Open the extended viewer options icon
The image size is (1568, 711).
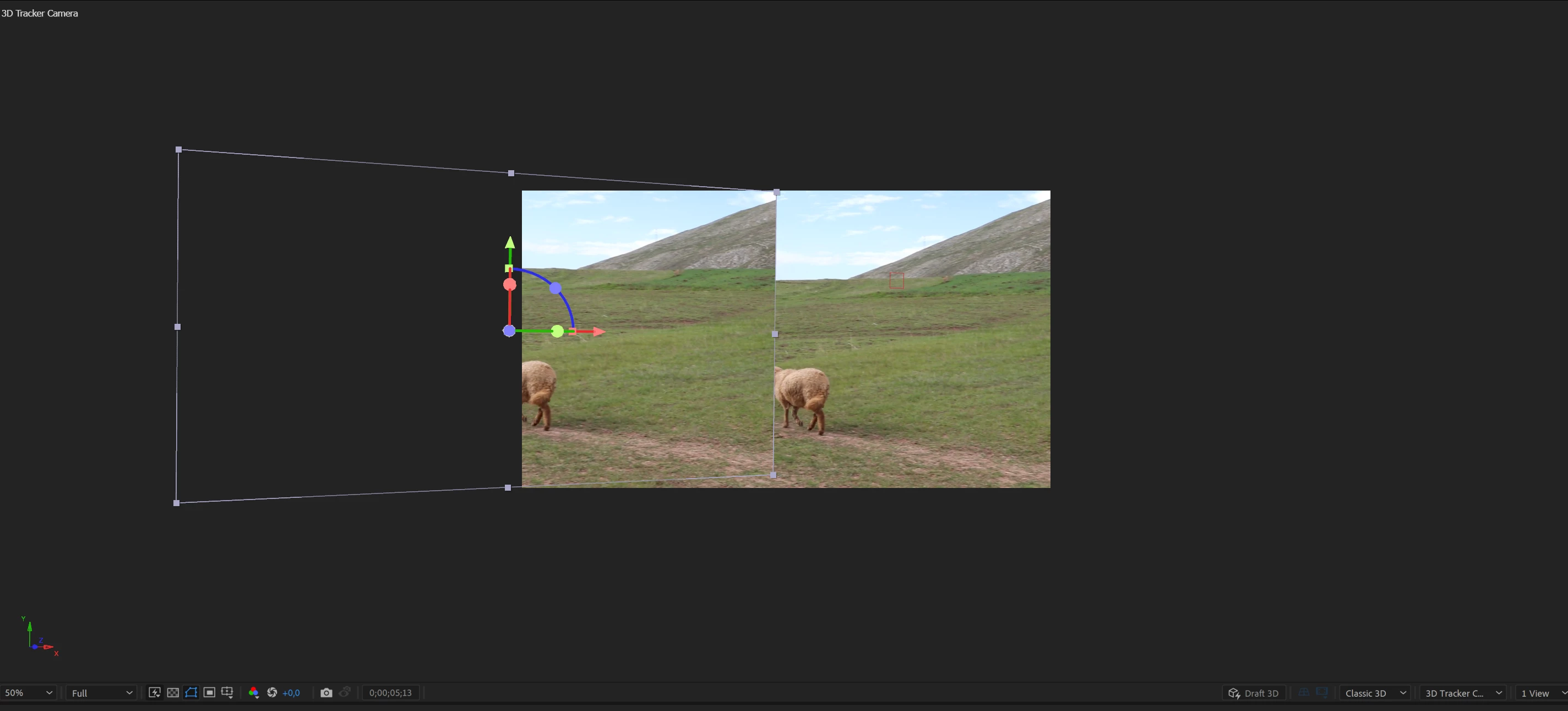(1321, 693)
